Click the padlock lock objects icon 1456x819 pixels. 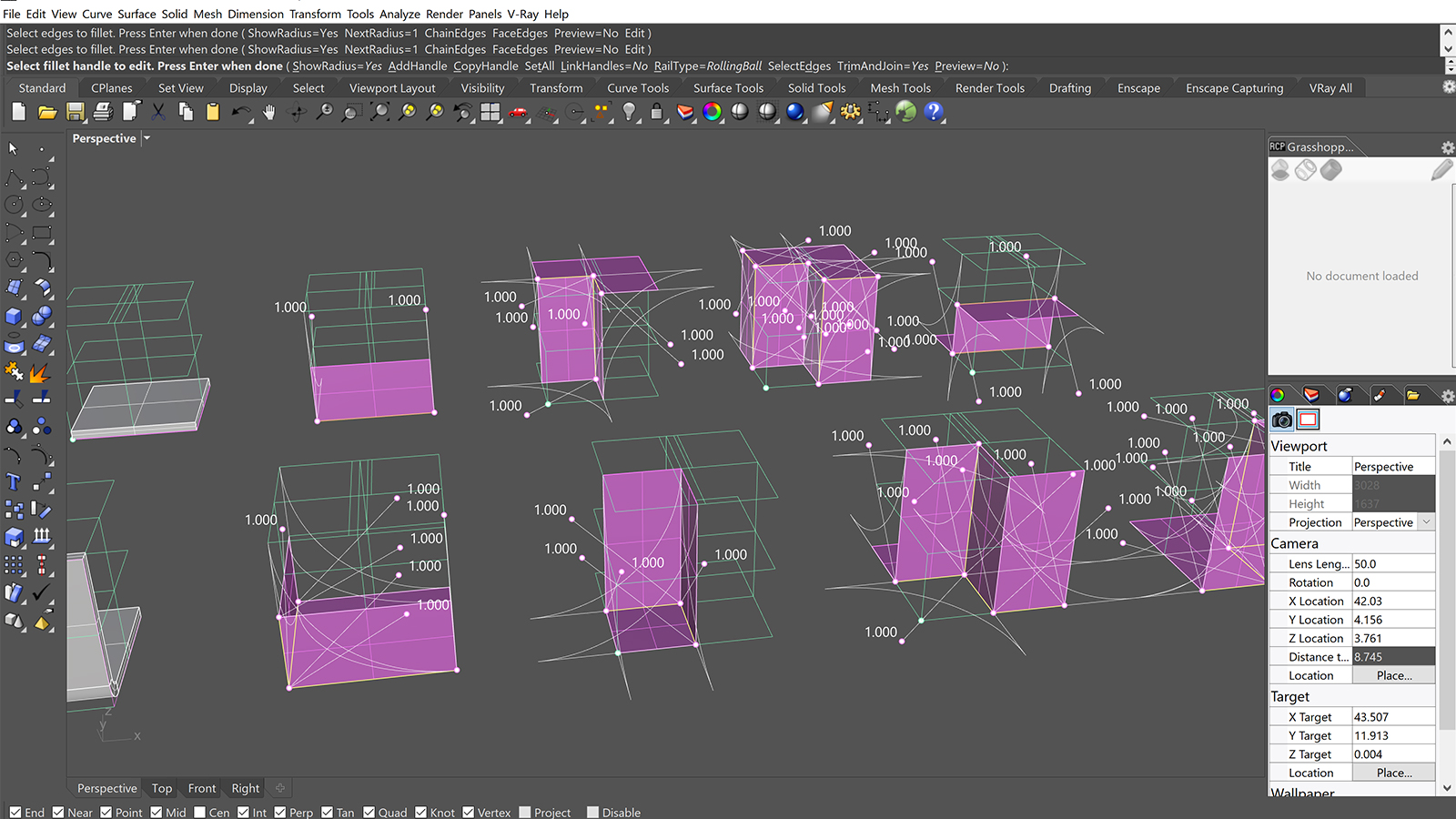click(x=657, y=112)
